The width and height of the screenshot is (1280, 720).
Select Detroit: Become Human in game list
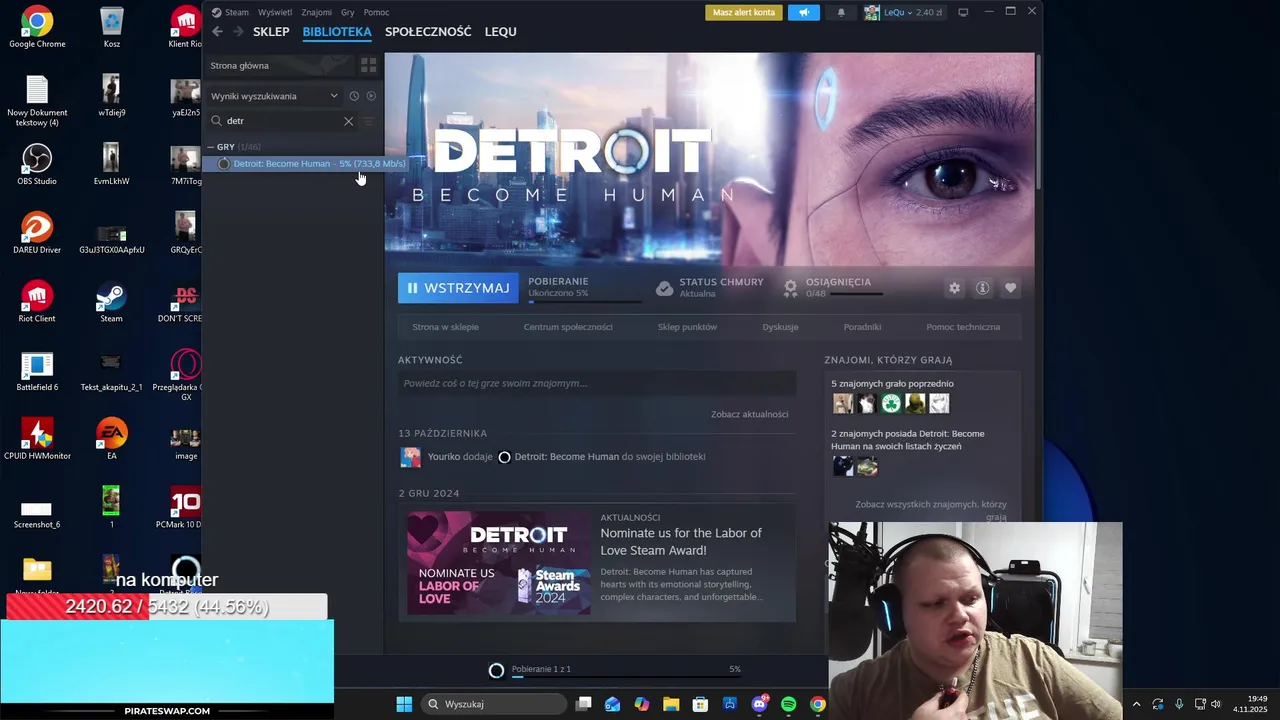(x=292, y=164)
